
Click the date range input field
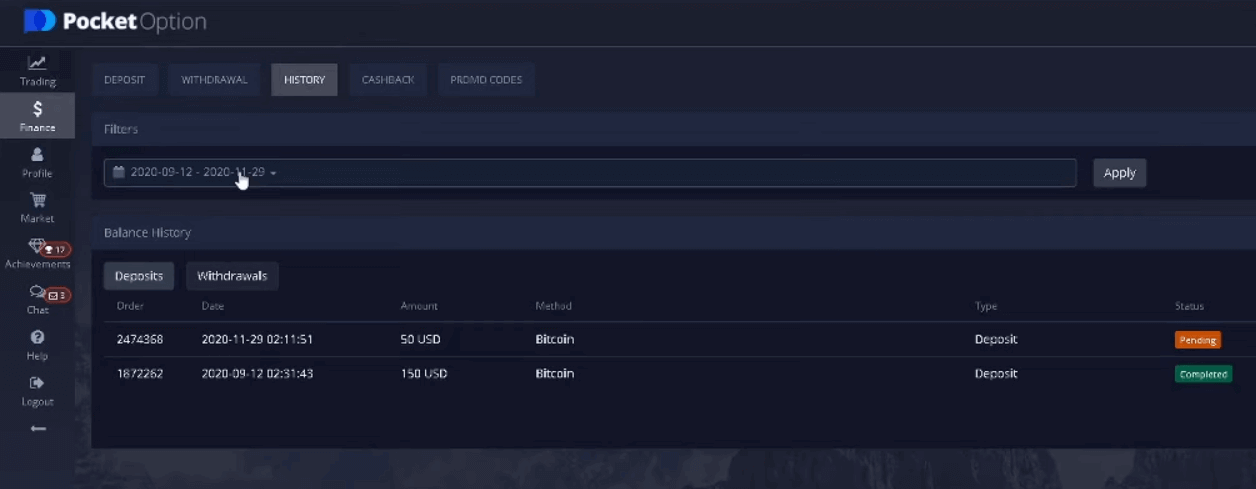[590, 173]
